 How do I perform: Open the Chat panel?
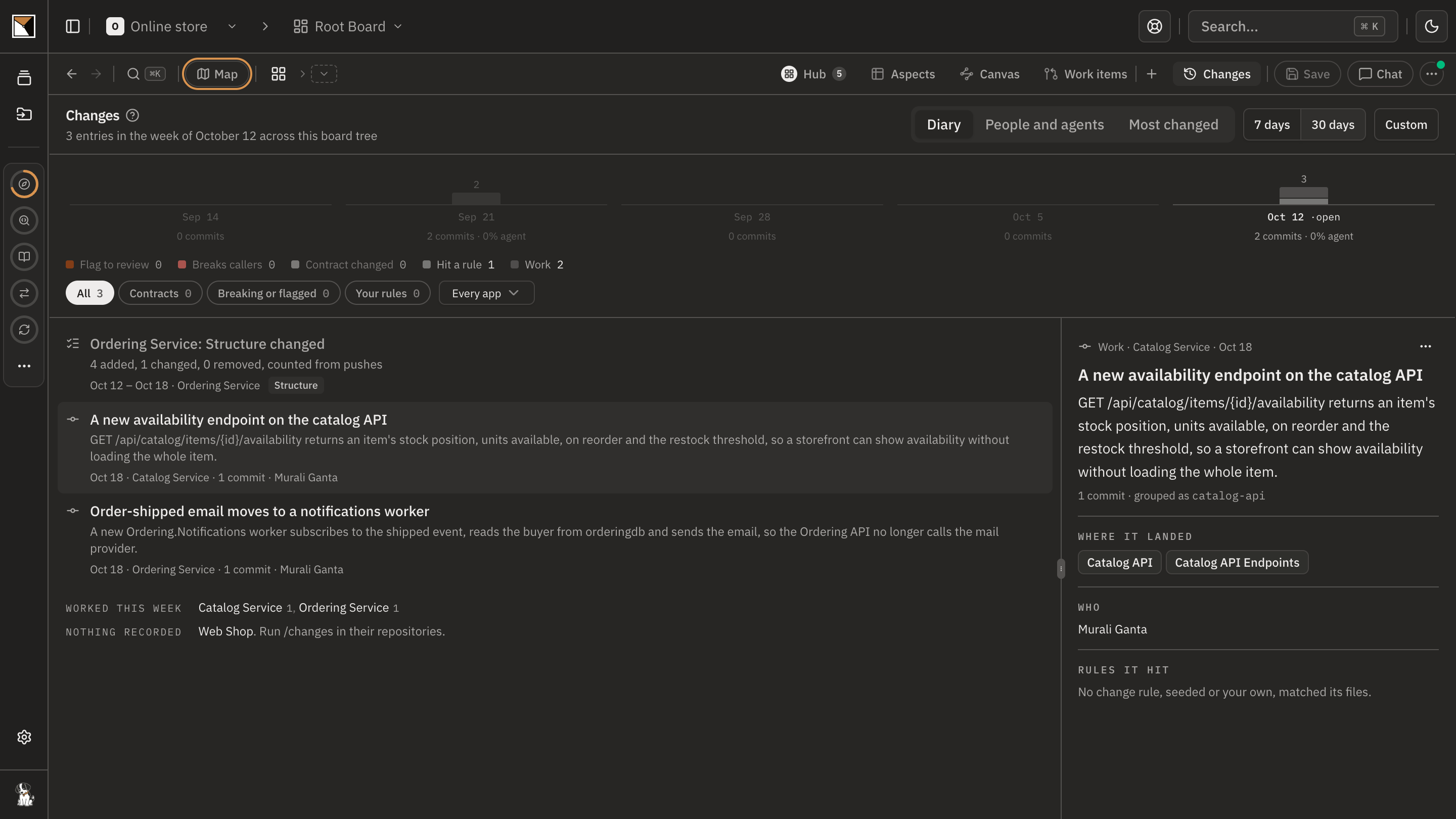pos(1380,74)
